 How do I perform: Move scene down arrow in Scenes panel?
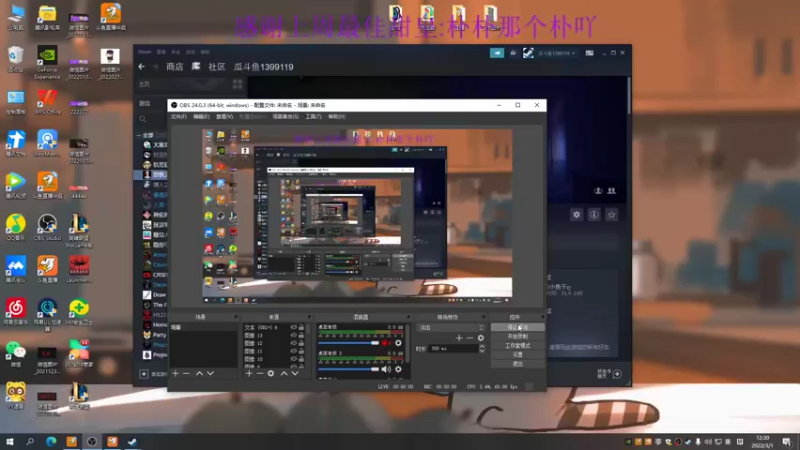coord(210,373)
